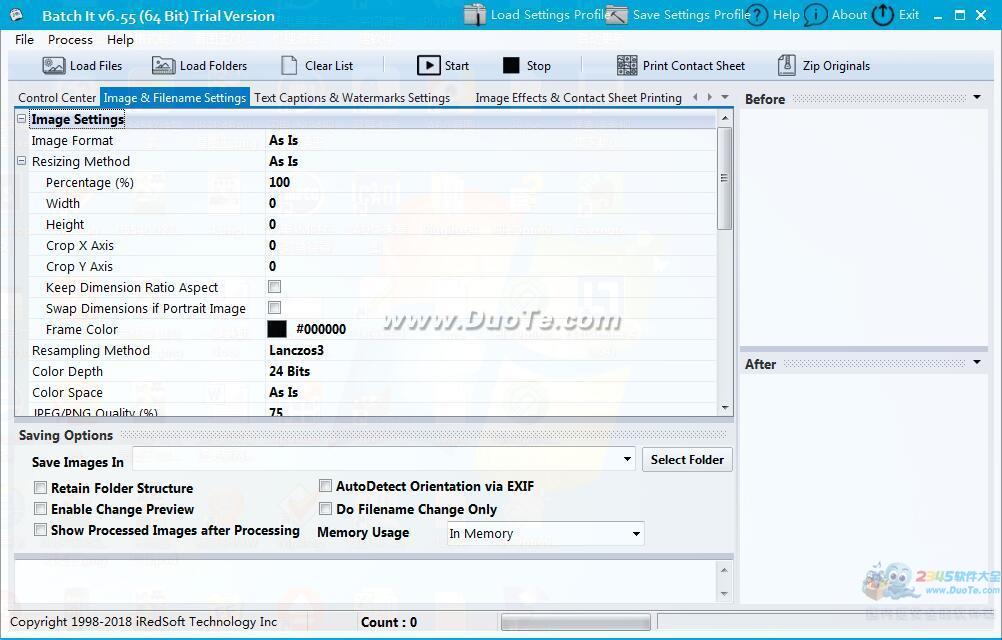Click the Color Depth value 24 Bits
The image size is (1002, 640).
pos(289,371)
